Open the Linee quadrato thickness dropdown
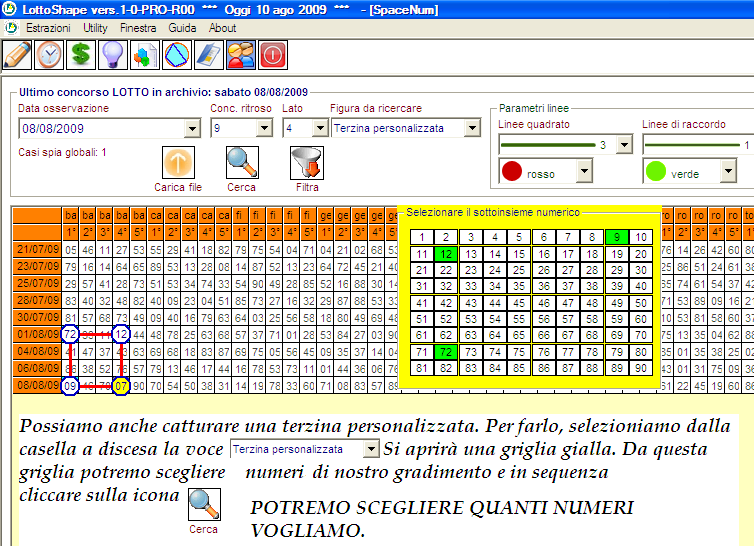Viewport: 754px width, 546px height. coord(624,144)
